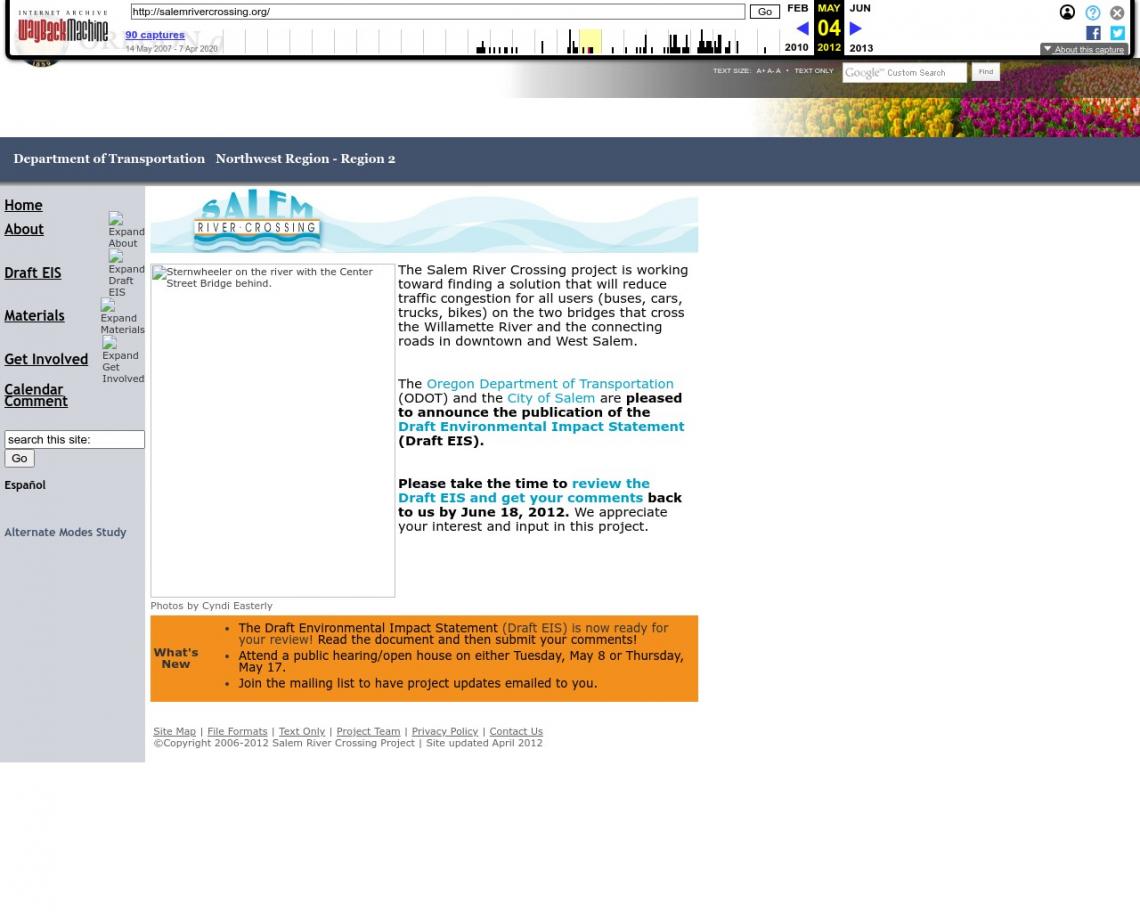
Task: Click the Department of Transportation heading
Action: coord(109,159)
